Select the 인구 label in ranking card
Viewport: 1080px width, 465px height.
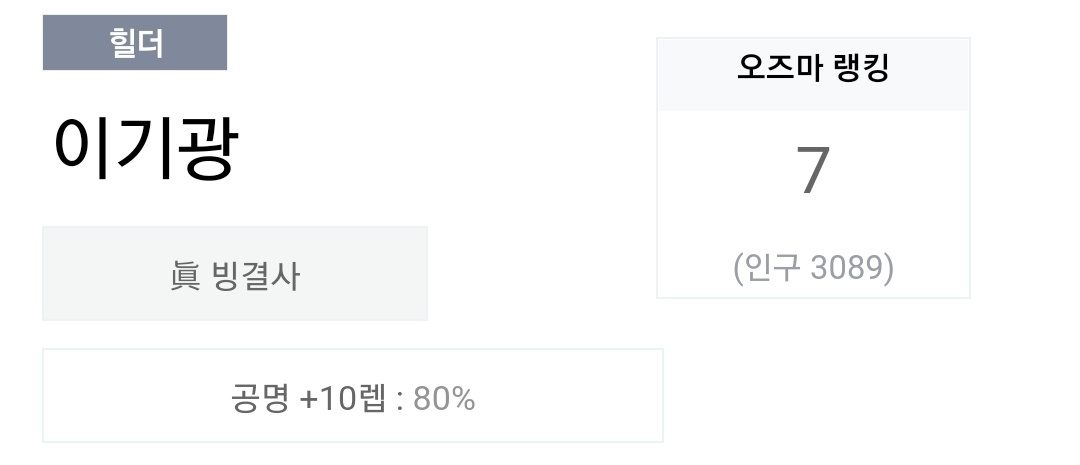pyautogui.click(x=773, y=267)
